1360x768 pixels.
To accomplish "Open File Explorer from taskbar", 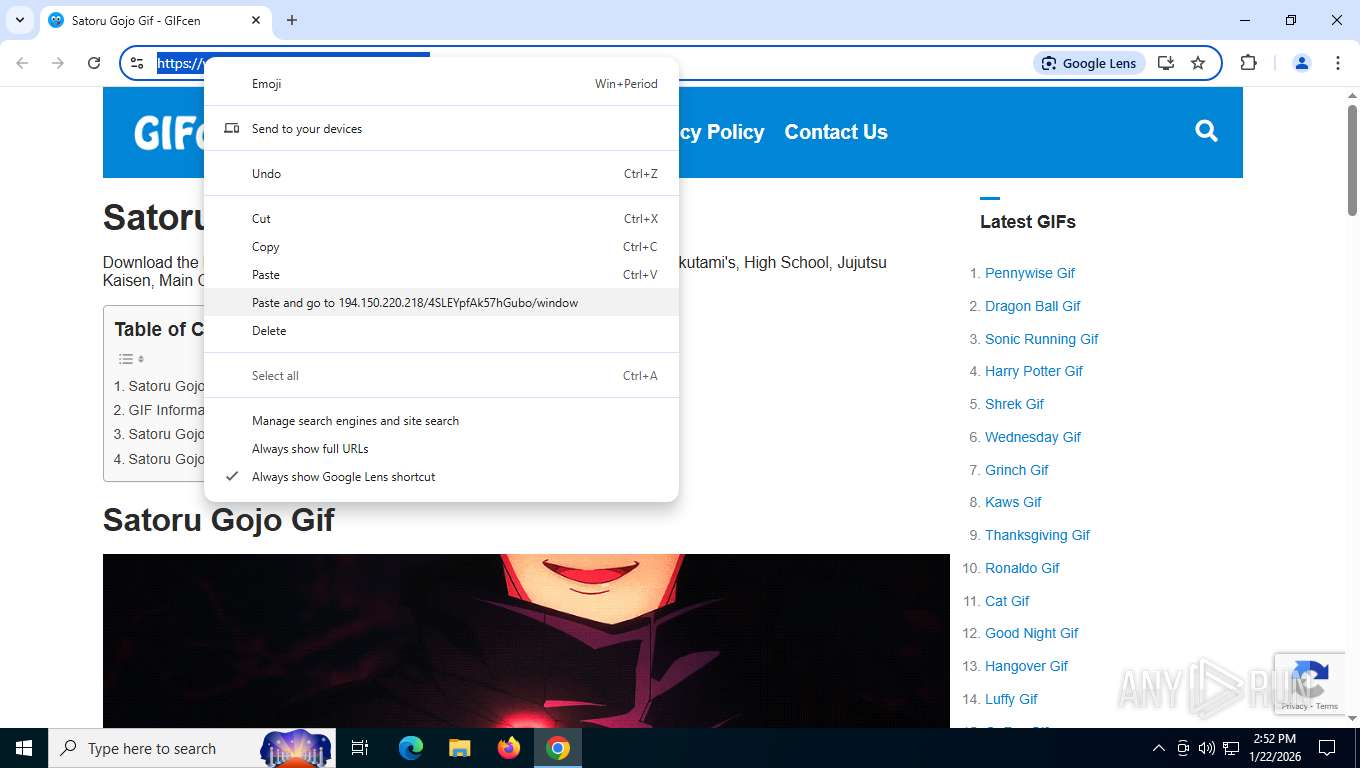I will tap(459, 748).
